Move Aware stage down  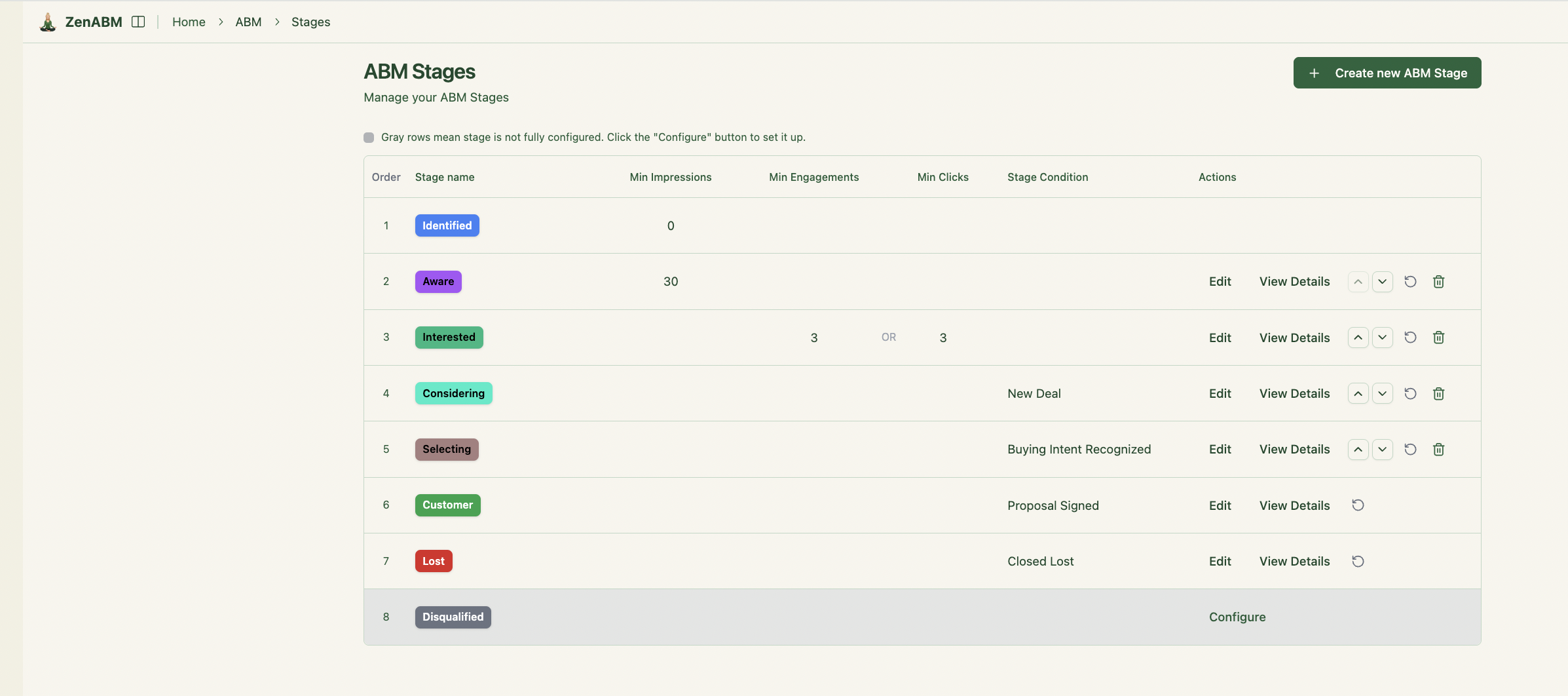(1382, 282)
